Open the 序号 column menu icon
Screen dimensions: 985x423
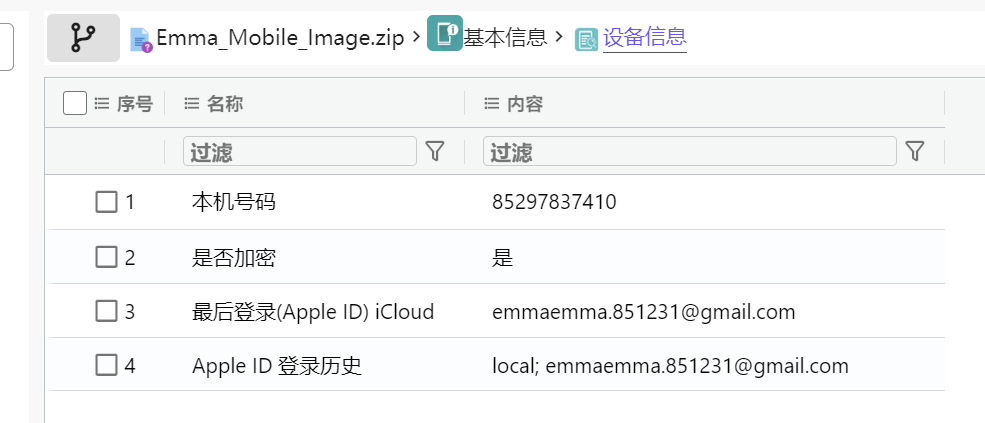tap(102, 104)
